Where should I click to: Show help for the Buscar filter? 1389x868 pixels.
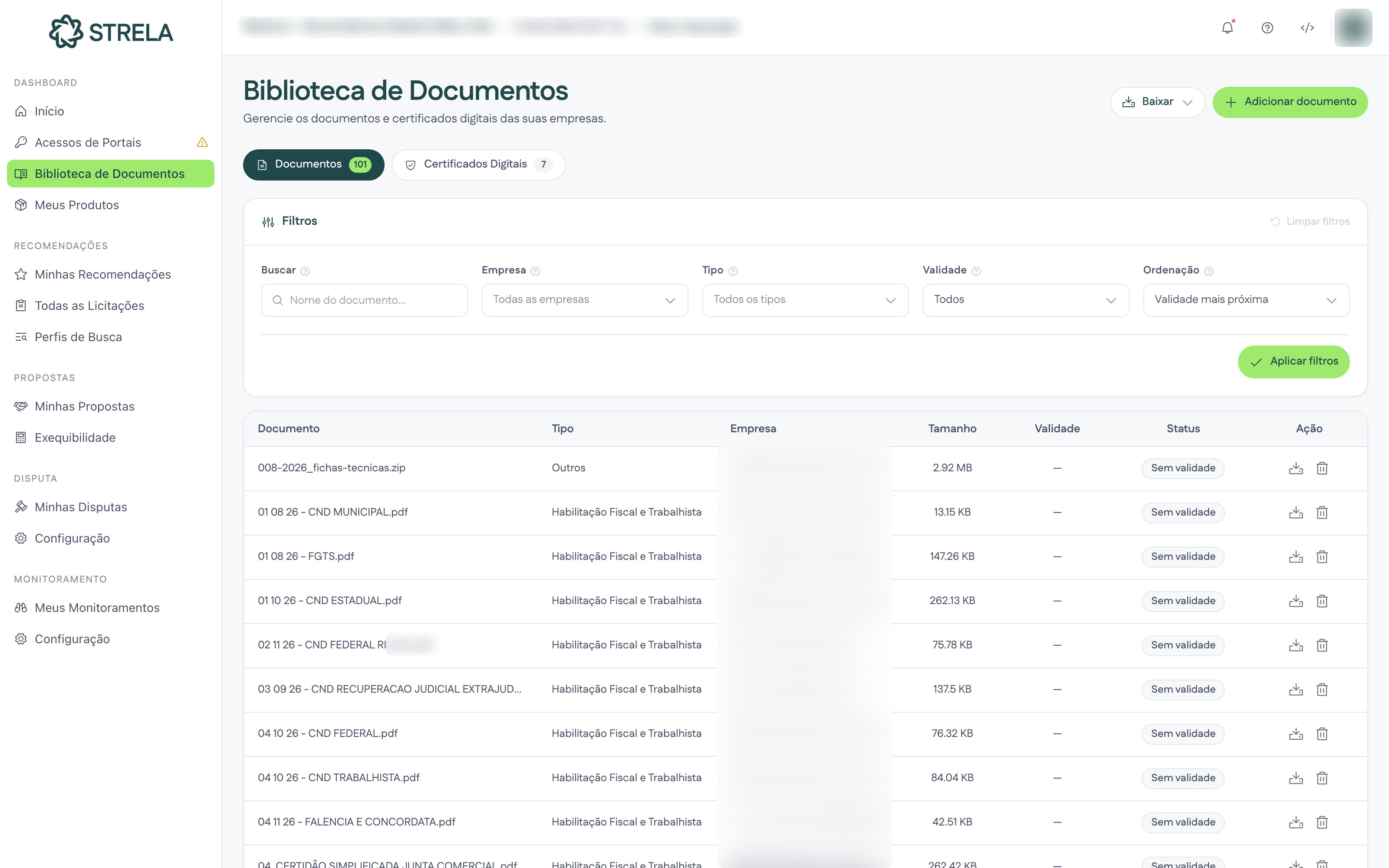(305, 271)
